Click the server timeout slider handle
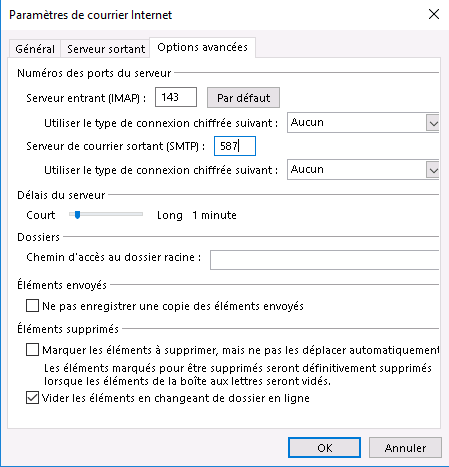449x467 pixels. (77, 215)
